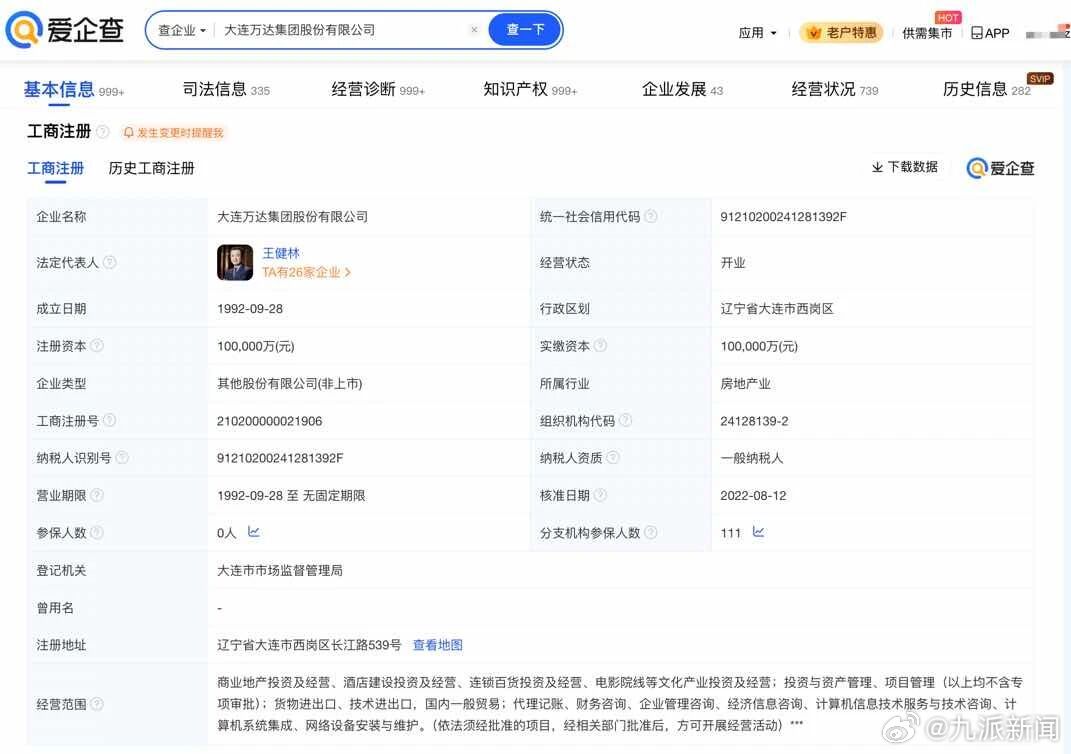Switch to the 经营状况 tab

coord(835,89)
